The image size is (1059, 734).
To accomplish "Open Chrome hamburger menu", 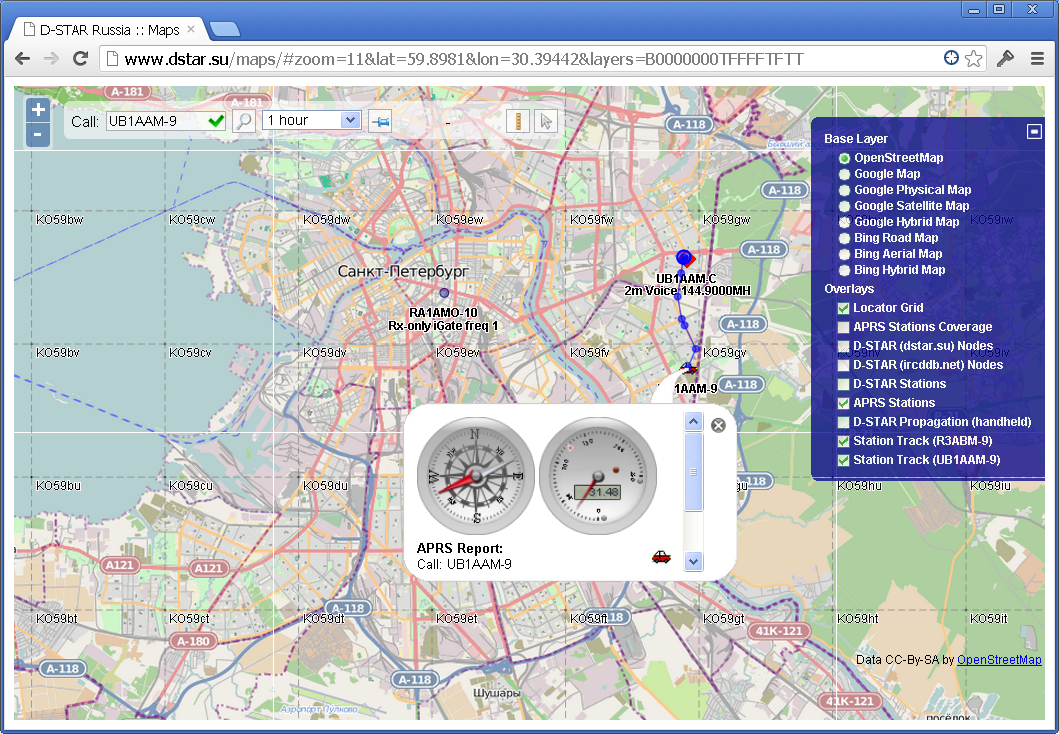I will click(x=1037, y=59).
